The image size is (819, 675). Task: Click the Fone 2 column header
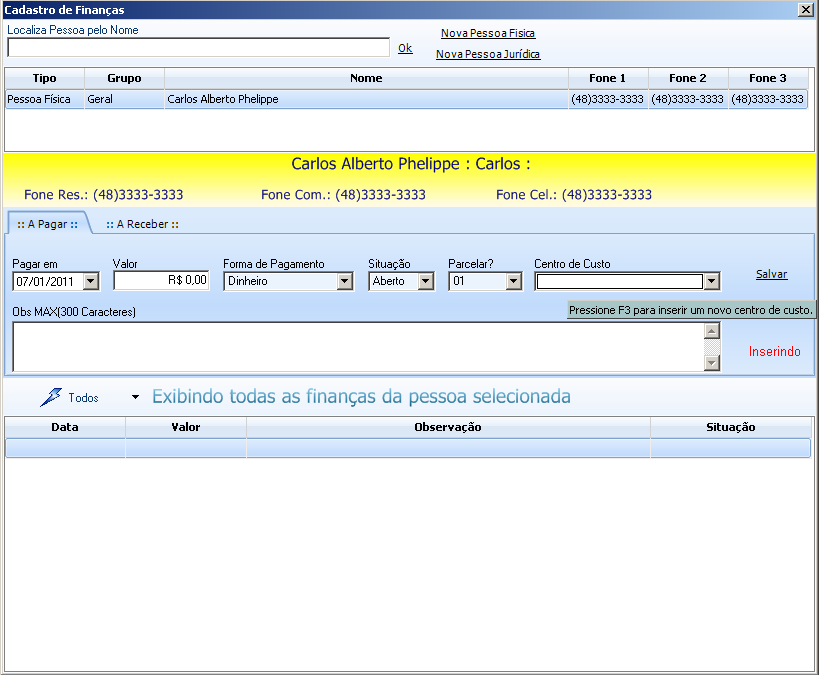(688, 78)
